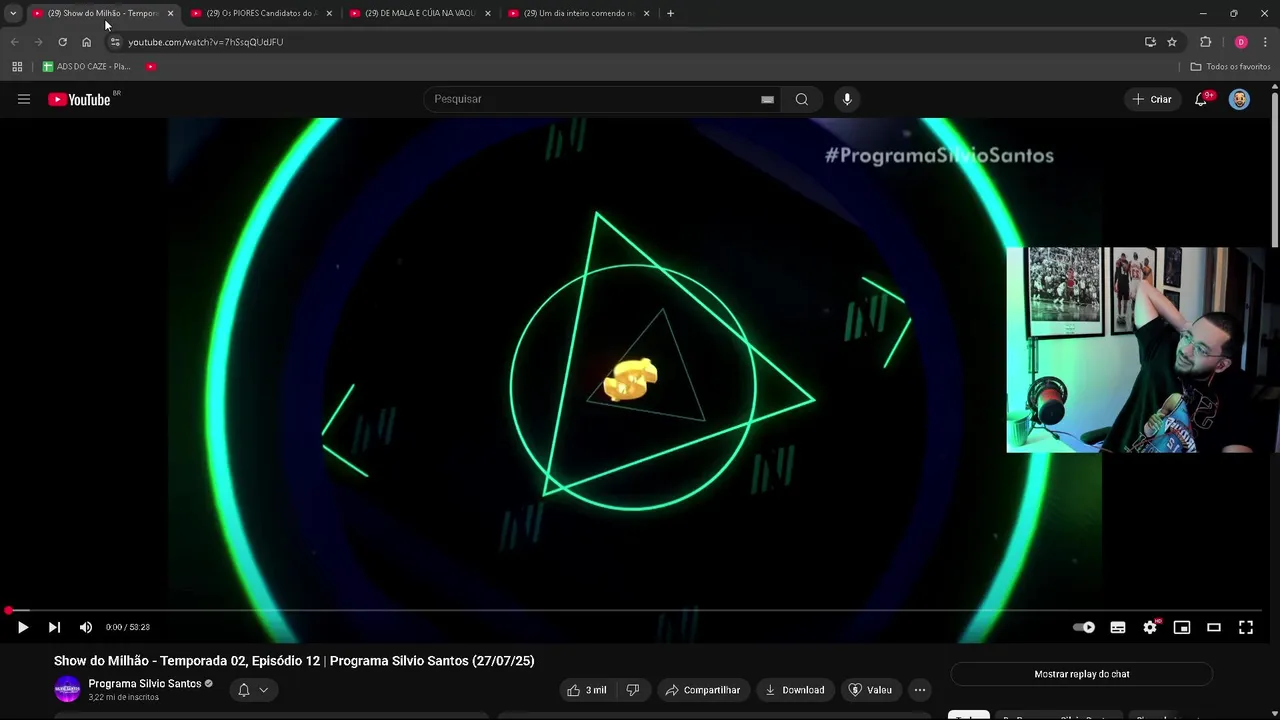This screenshot has width=1280, height=720.
Task: Switch to Os PIORES Candidatos tab
Action: [x=260, y=13]
